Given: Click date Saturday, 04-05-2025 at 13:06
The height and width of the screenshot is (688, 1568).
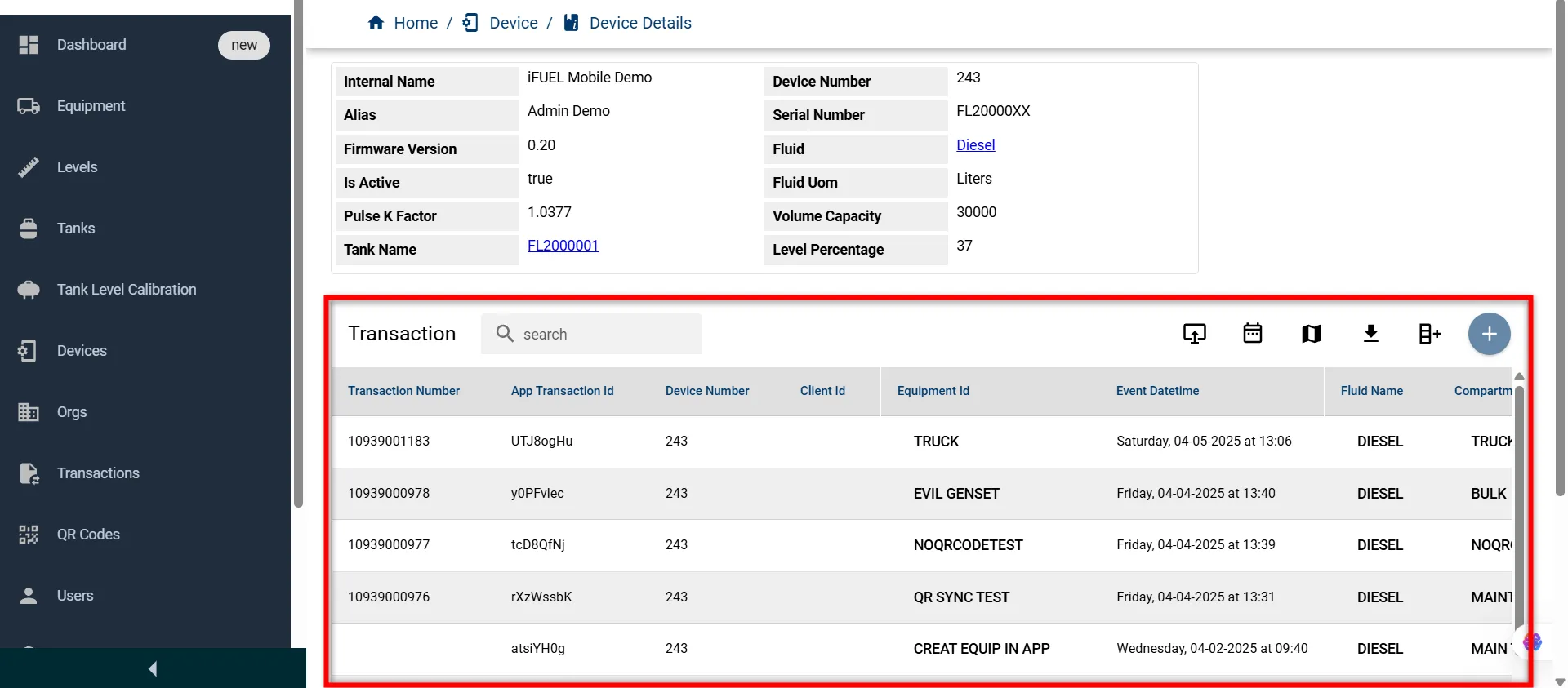Looking at the screenshot, I should (x=1204, y=442).
